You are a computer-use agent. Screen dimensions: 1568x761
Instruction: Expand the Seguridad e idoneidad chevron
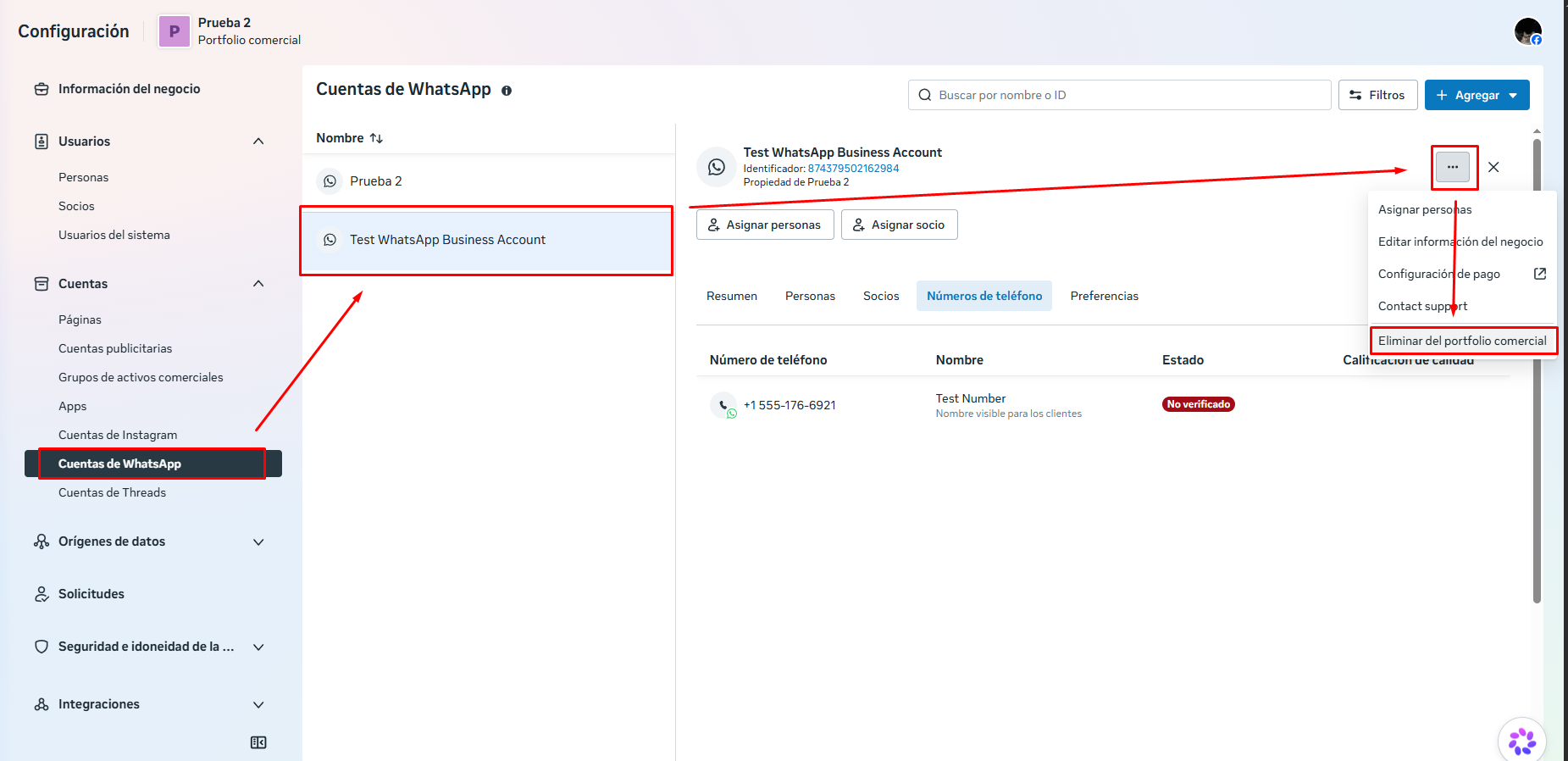click(x=258, y=647)
